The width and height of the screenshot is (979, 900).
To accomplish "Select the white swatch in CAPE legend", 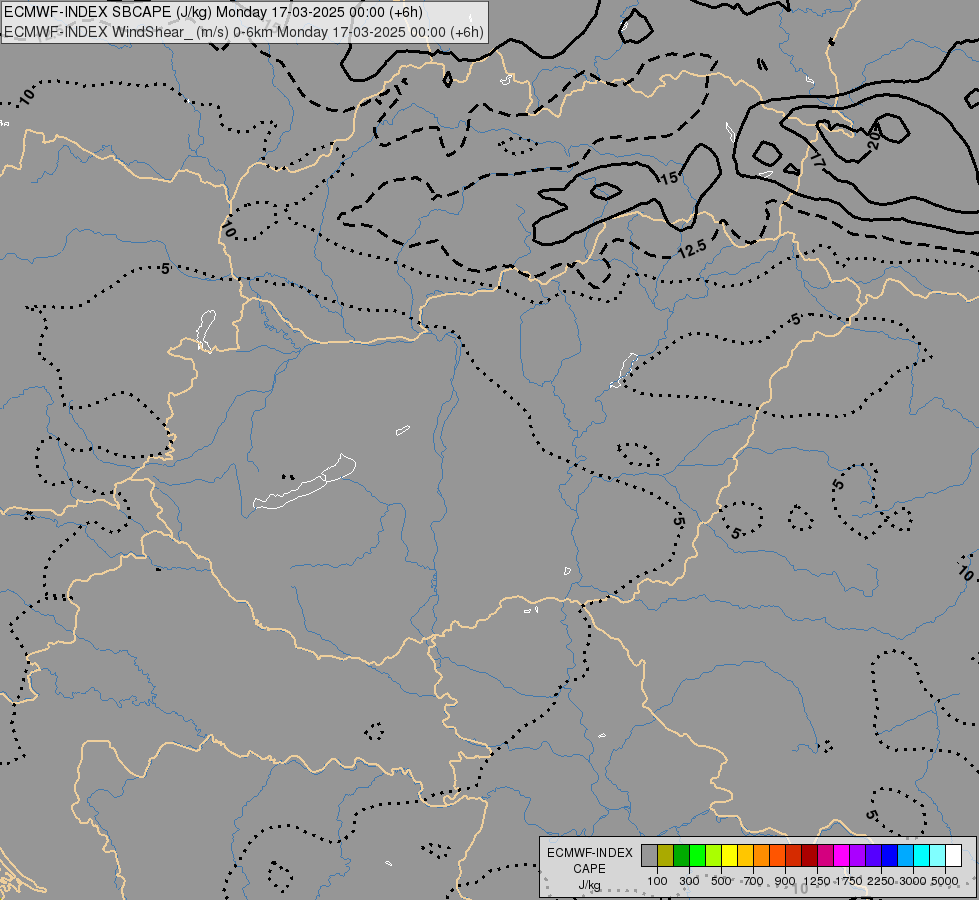I will (953, 855).
